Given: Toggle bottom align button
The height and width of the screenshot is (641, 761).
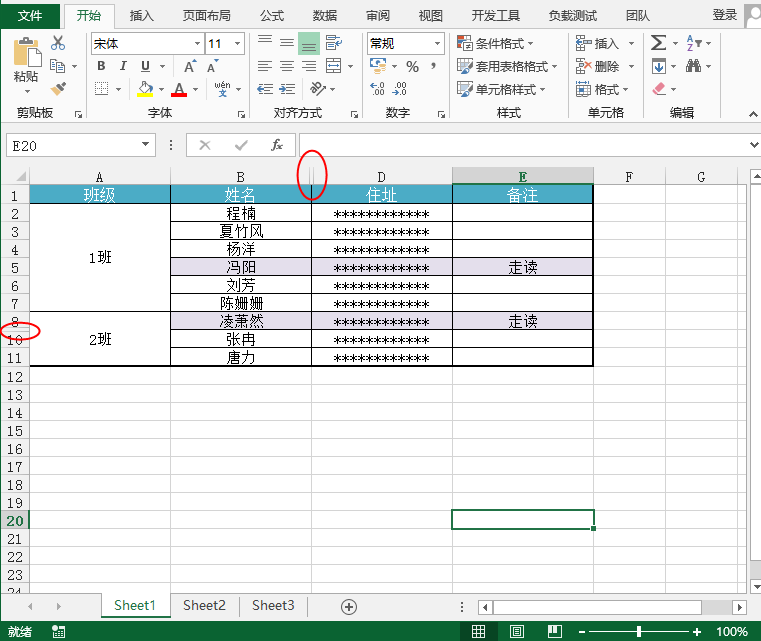Looking at the screenshot, I should pyautogui.click(x=309, y=43).
